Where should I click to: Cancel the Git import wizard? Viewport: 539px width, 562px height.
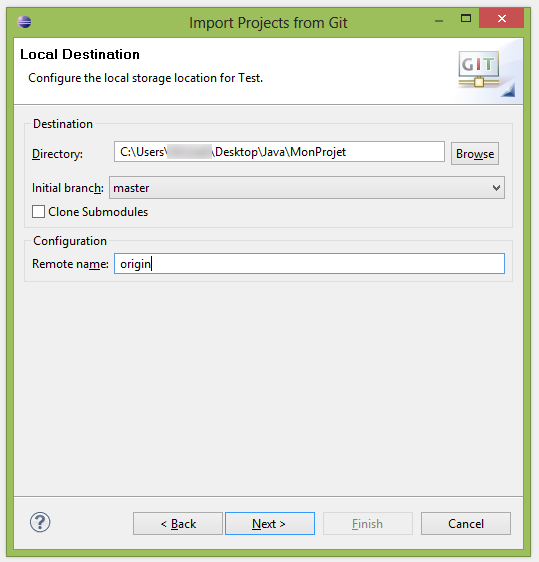tap(466, 524)
